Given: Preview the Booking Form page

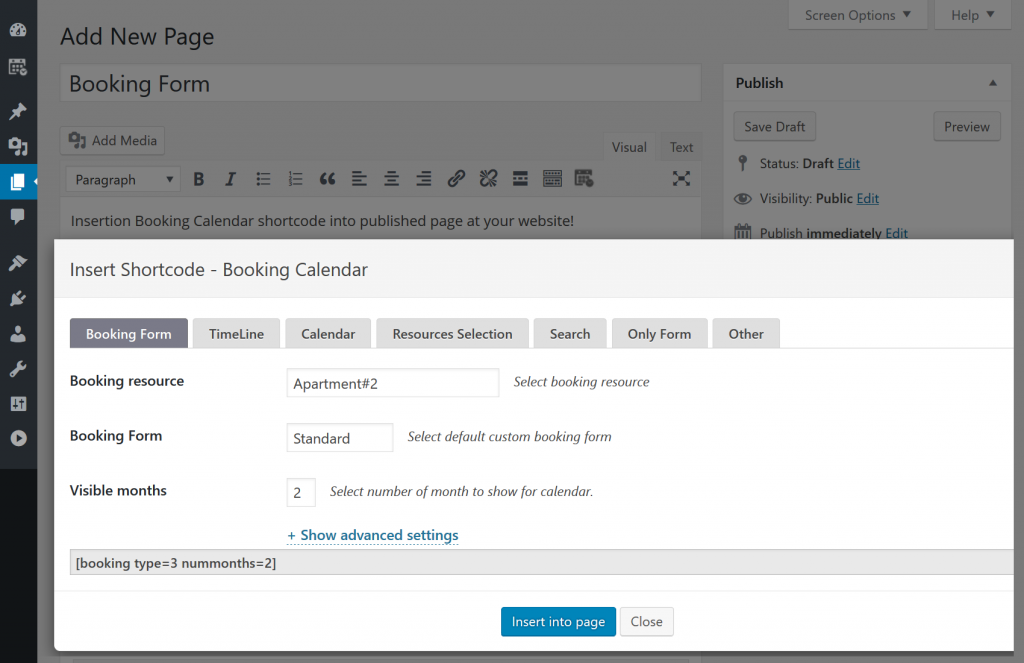Looking at the screenshot, I should (x=966, y=126).
